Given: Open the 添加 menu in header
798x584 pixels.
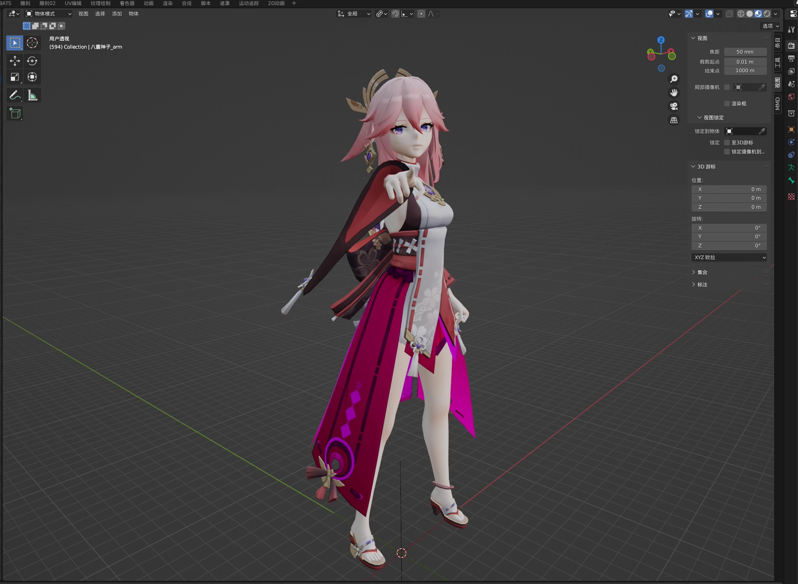Looking at the screenshot, I should (x=117, y=14).
